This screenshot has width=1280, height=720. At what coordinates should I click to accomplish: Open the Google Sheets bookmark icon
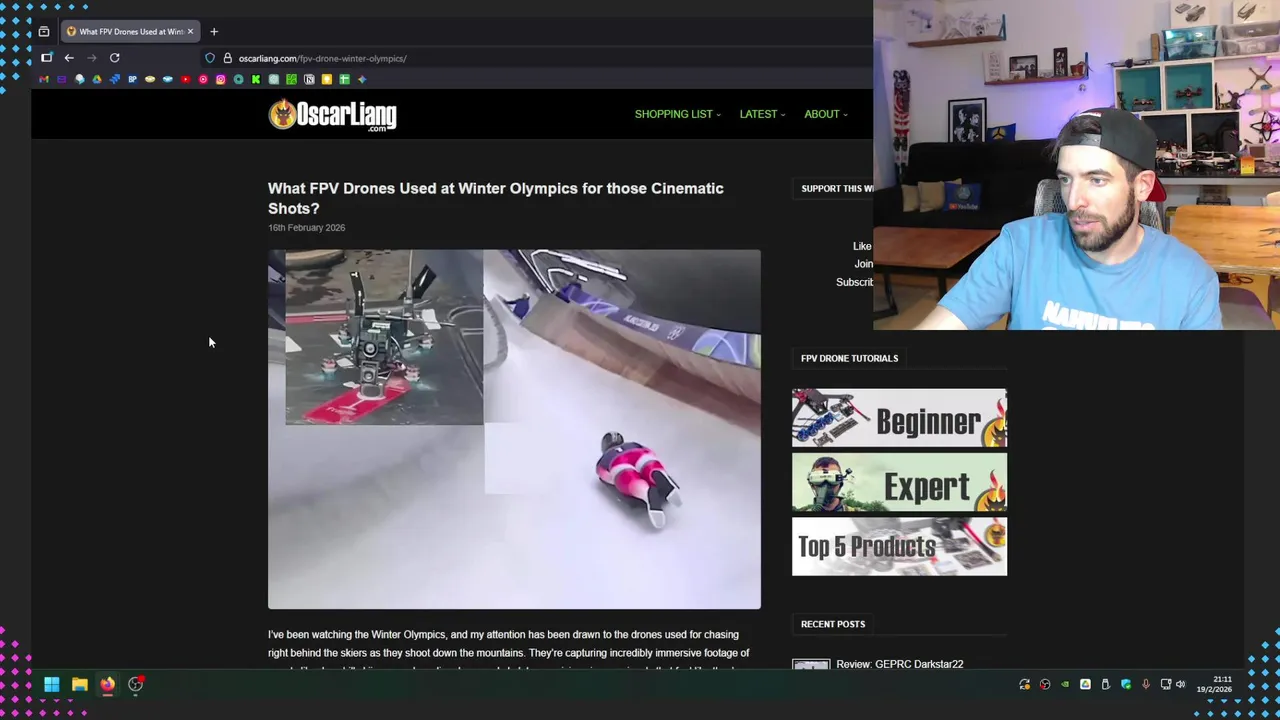click(x=344, y=79)
